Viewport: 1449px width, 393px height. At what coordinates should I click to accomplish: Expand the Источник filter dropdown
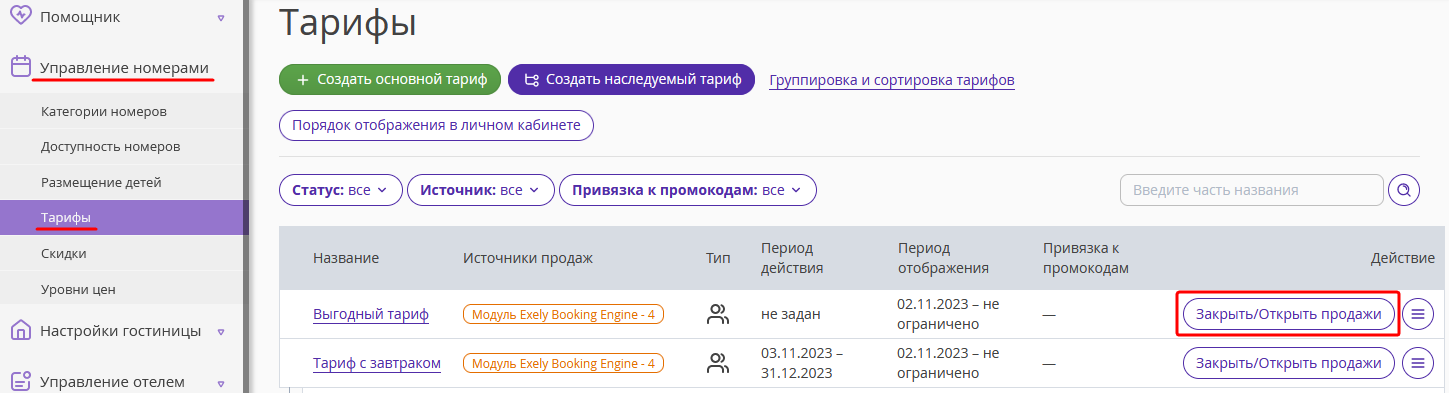481,190
